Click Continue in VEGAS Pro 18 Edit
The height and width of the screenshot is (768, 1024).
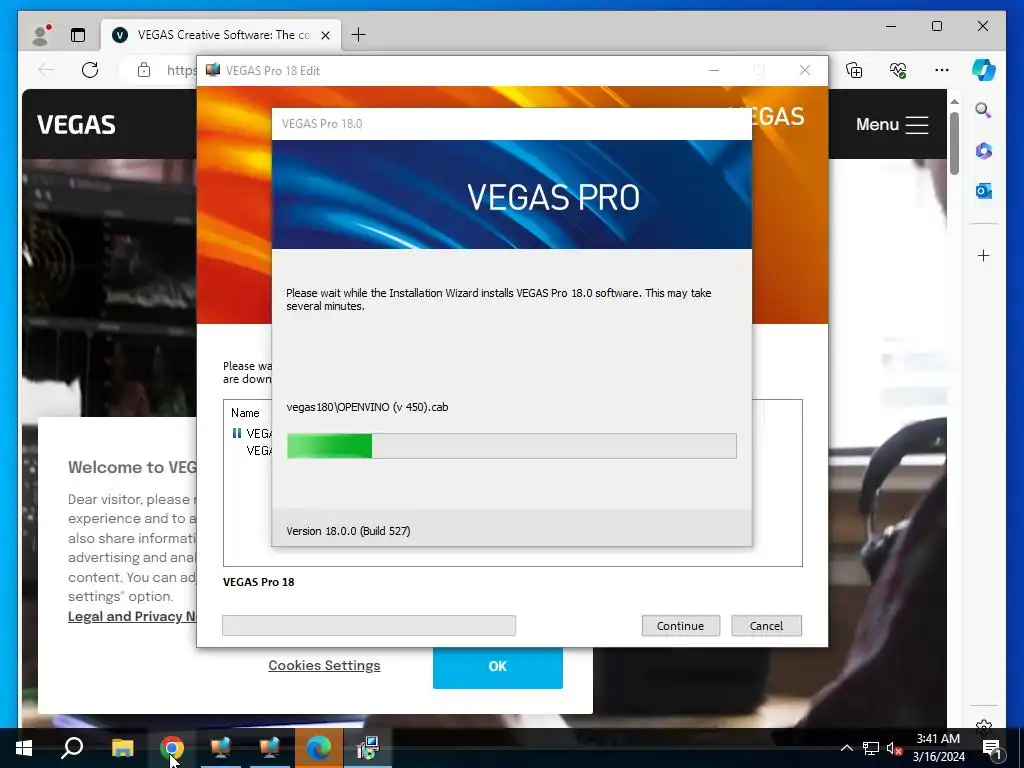(680, 626)
